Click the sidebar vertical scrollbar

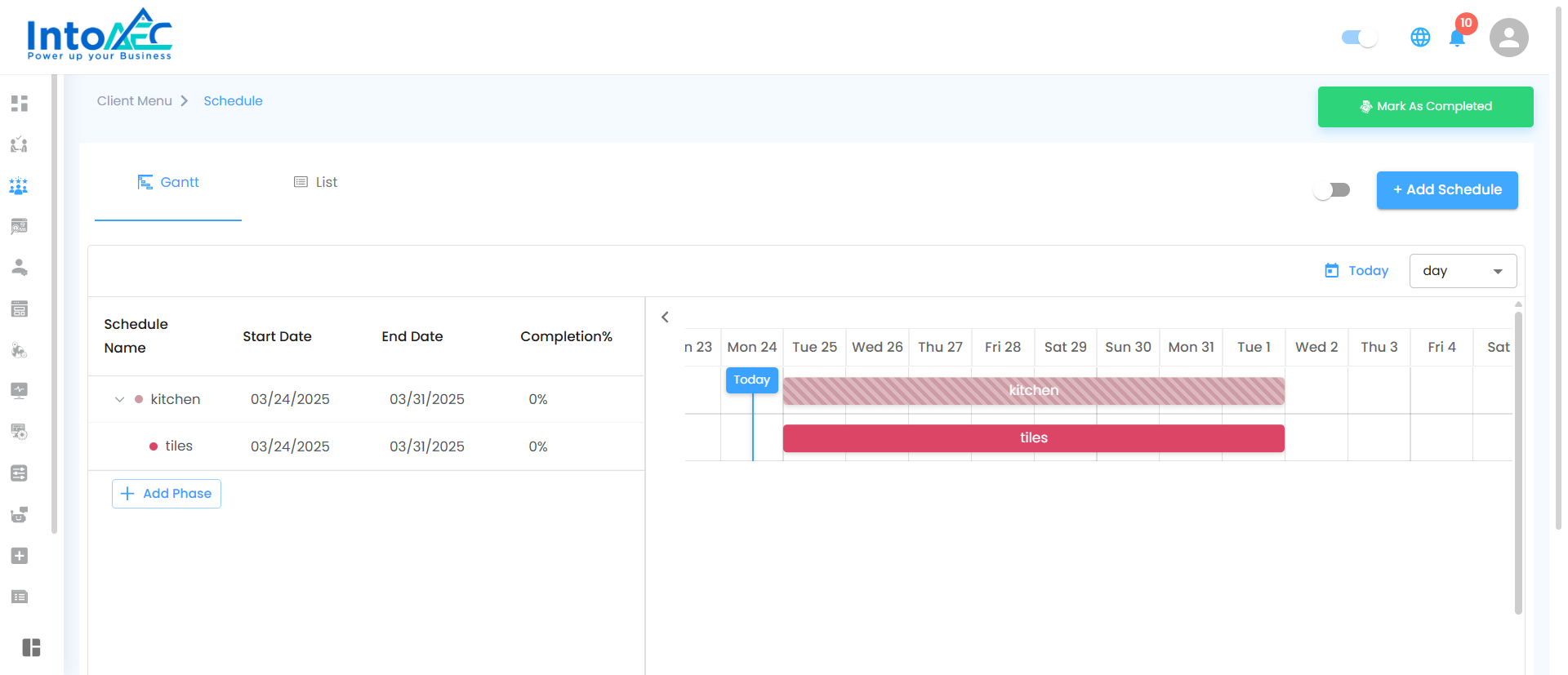coord(54,304)
